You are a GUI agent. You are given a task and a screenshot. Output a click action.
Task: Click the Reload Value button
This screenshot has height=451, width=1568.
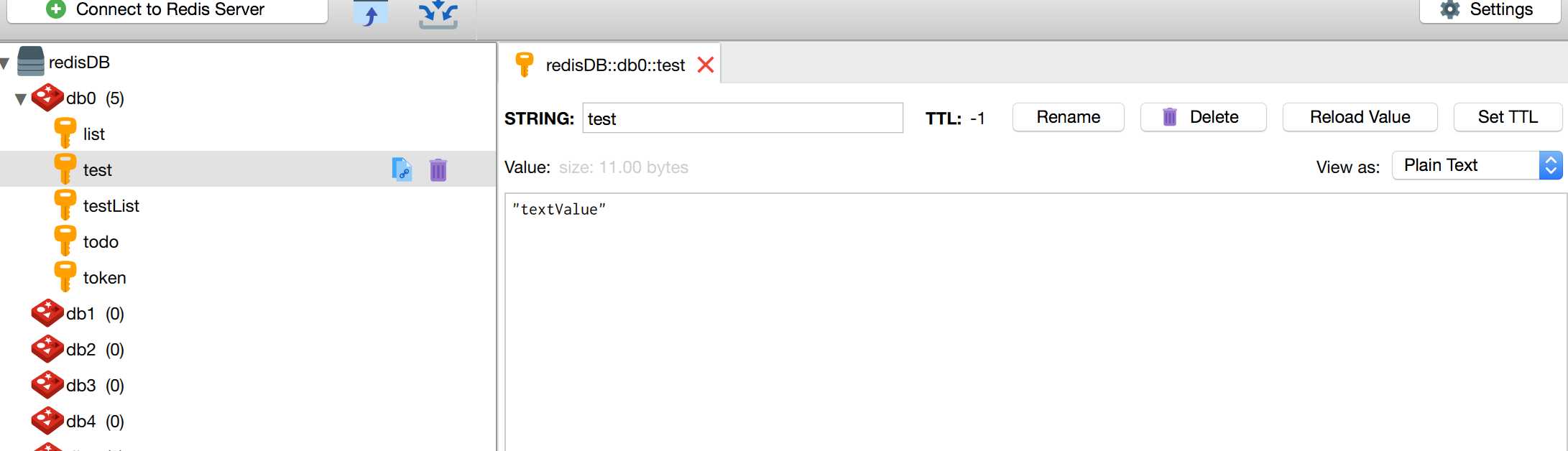point(1360,117)
